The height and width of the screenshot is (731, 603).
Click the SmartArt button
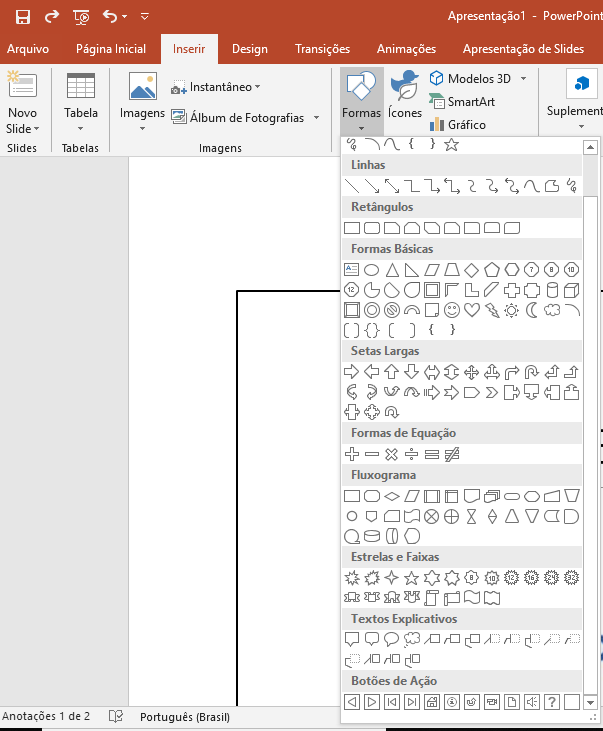469,102
